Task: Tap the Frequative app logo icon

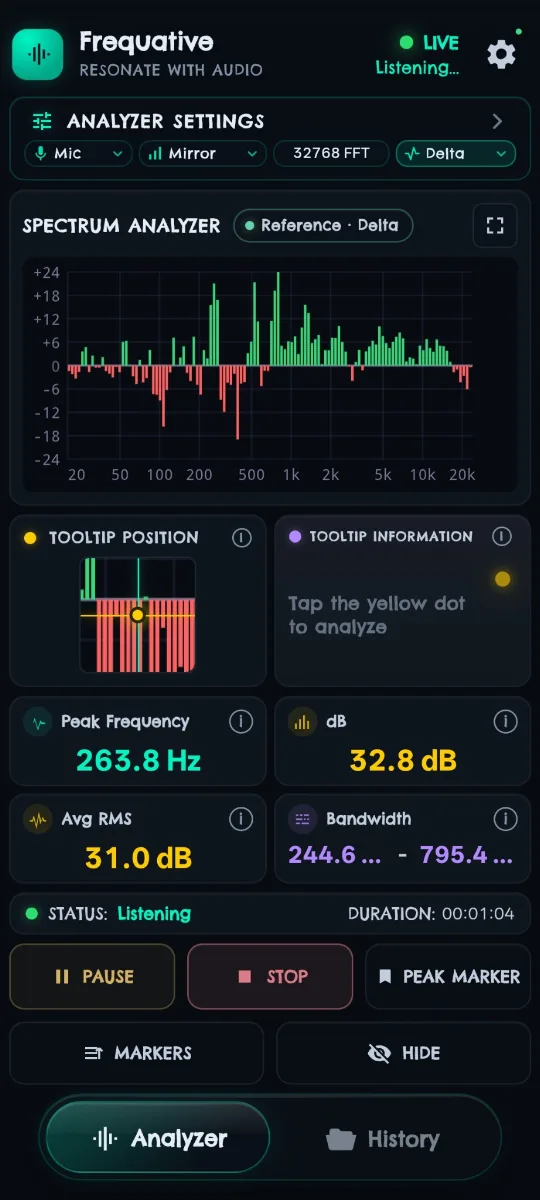Action: pyautogui.click(x=38, y=54)
